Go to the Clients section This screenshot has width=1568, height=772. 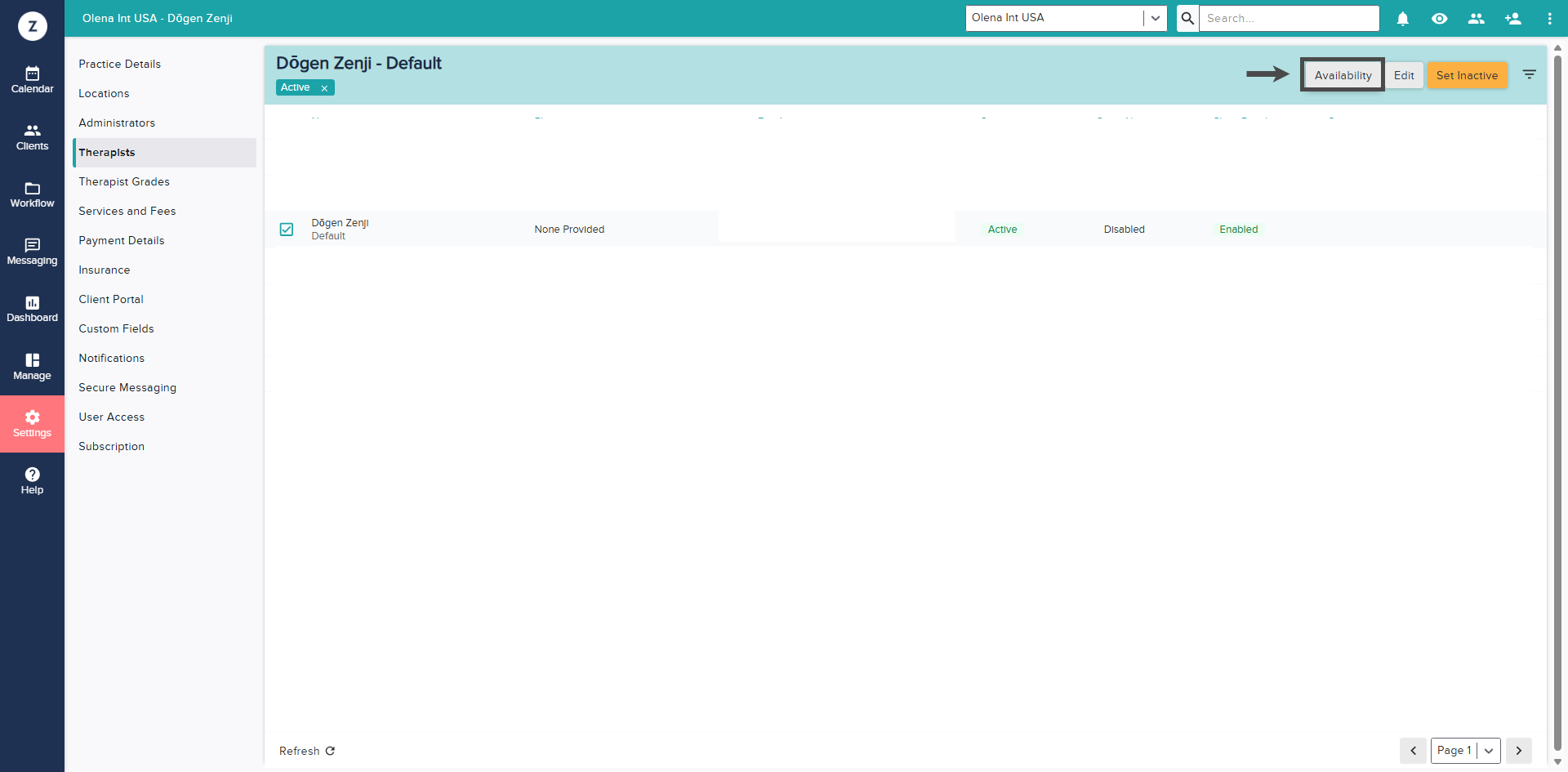pos(32,136)
